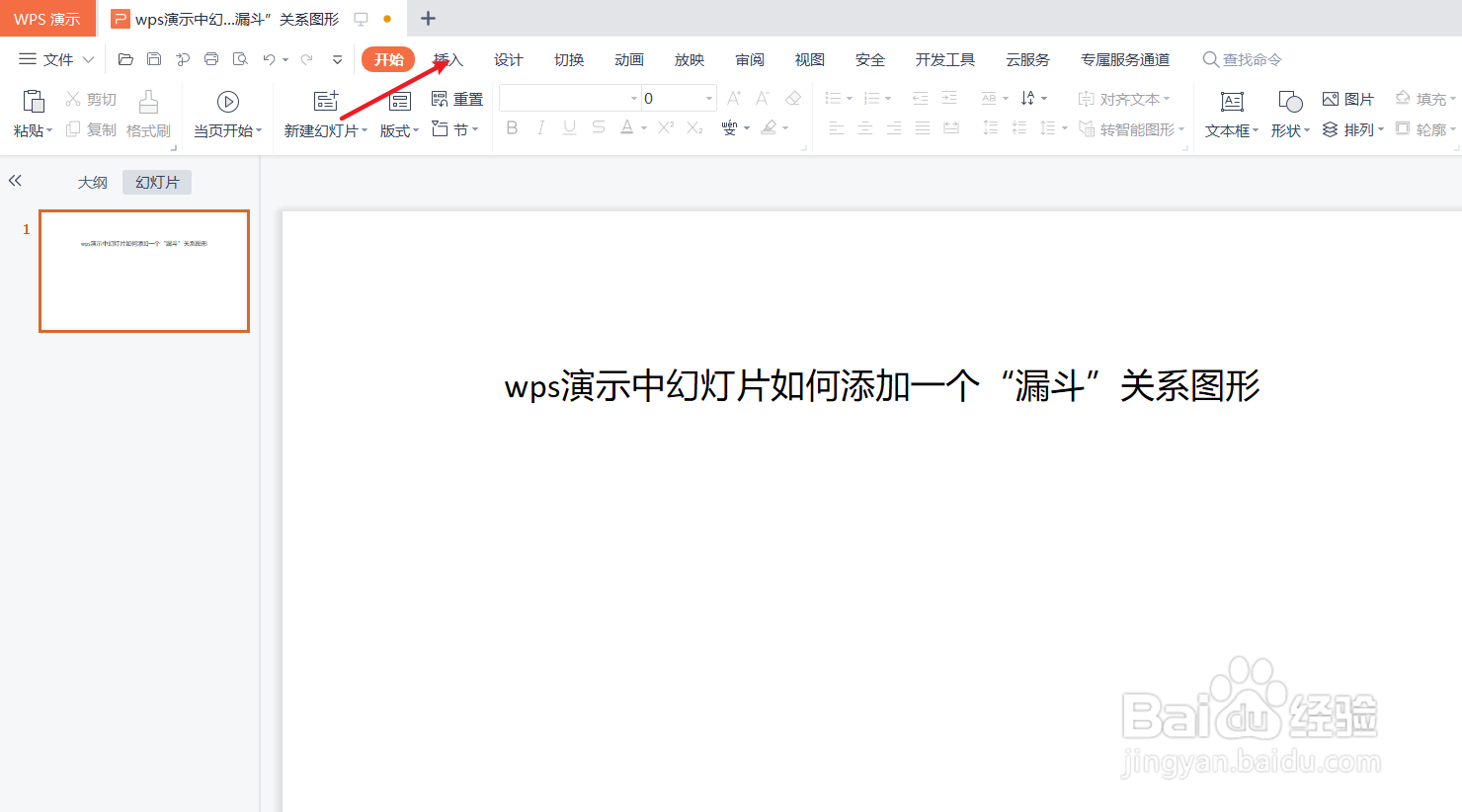Open the Arrange (排列) dropdown
The width and height of the screenshot is (1462, 812).
[x=1353, y=129]
